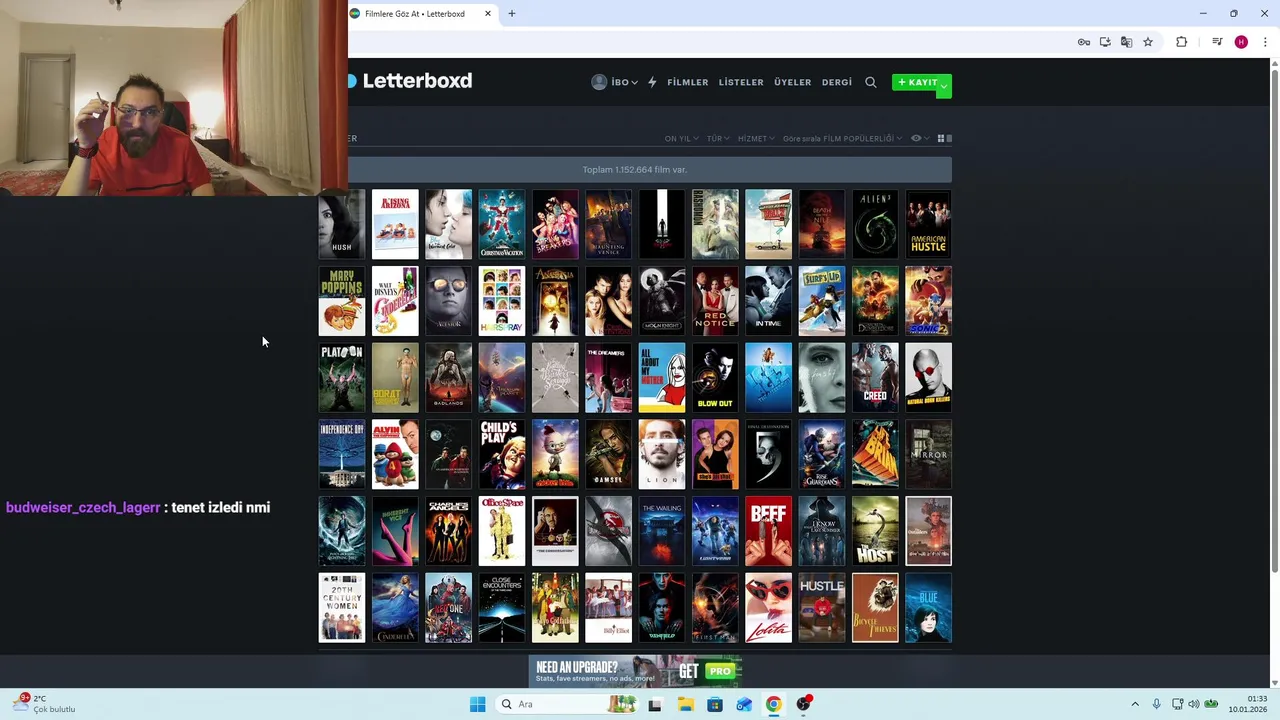The image size is (1280, 720).
Task: Open Hairspray poster
Action: pyautogui.click(x=502, y=301)
